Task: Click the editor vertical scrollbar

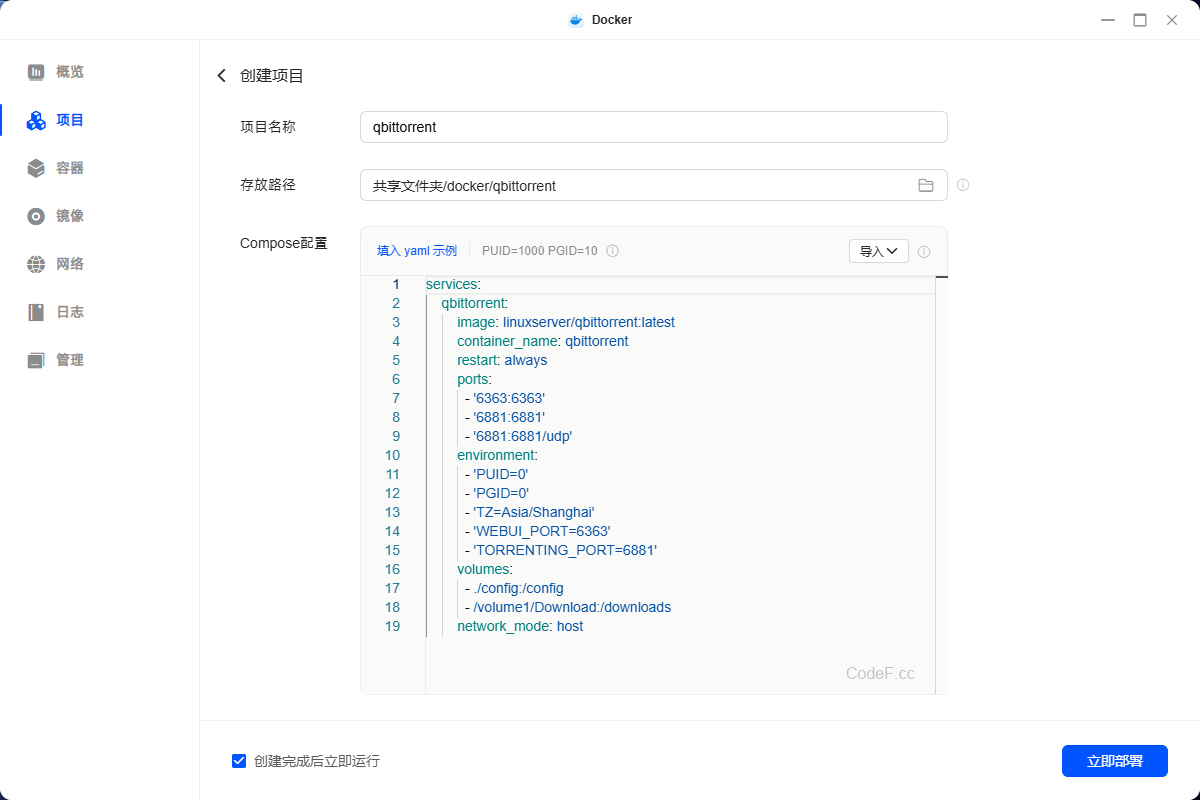Action: click(x=942, y=485)
